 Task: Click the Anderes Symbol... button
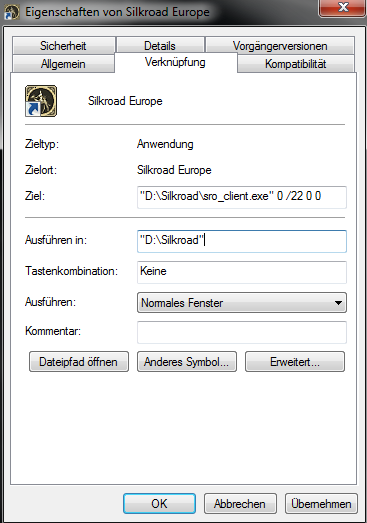(x=187, y=362)
